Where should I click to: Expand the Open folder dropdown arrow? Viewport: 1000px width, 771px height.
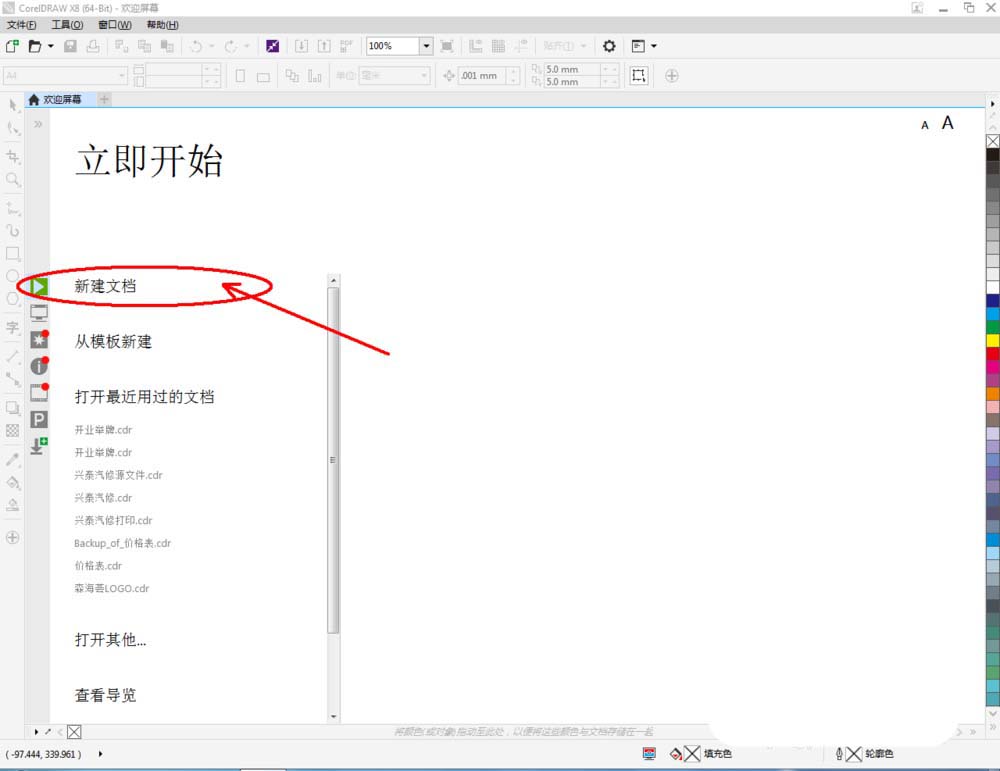tap(51, 46)
